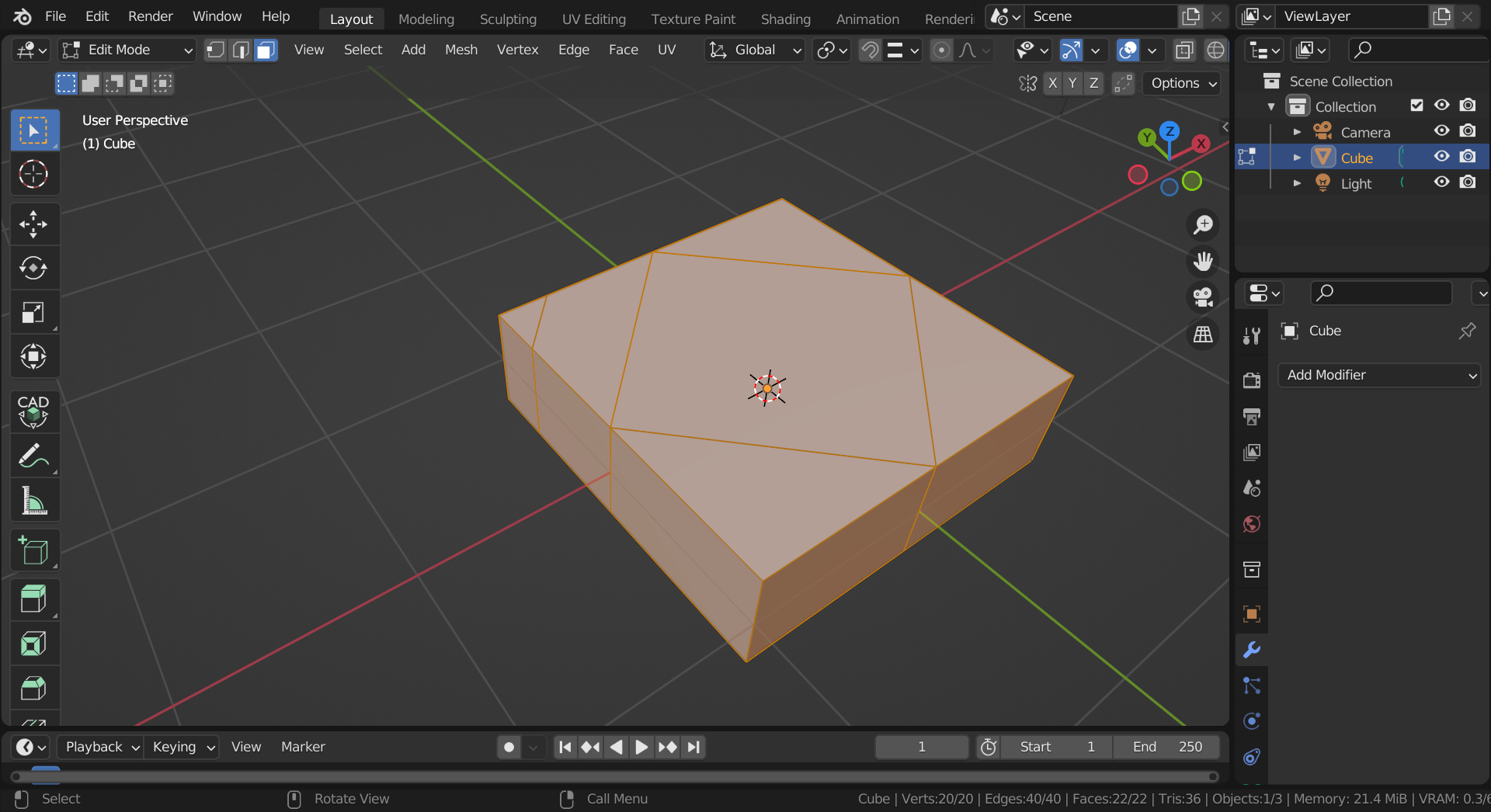Select the Select Box tool
The width and height of the screenshot is (1491, 812).
[33, 130]
